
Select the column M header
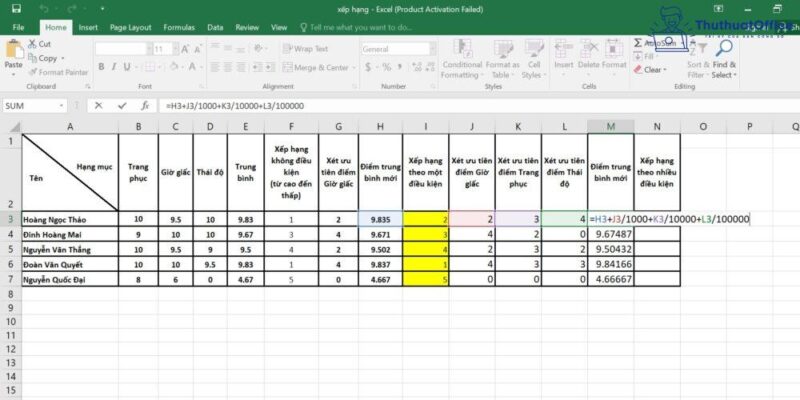coord(611,127)
